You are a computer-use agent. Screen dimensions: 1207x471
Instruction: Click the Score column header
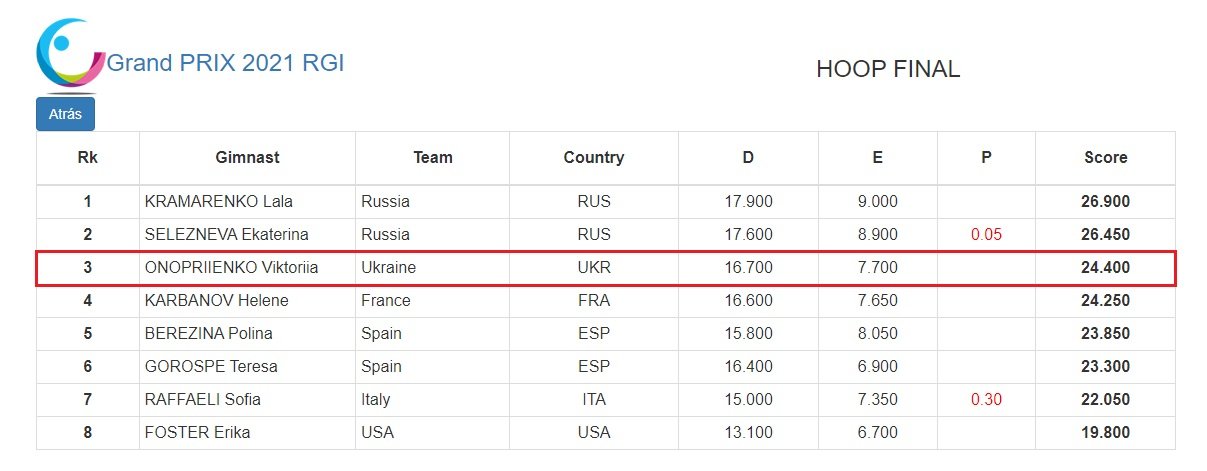click(x=1105, y=157)
